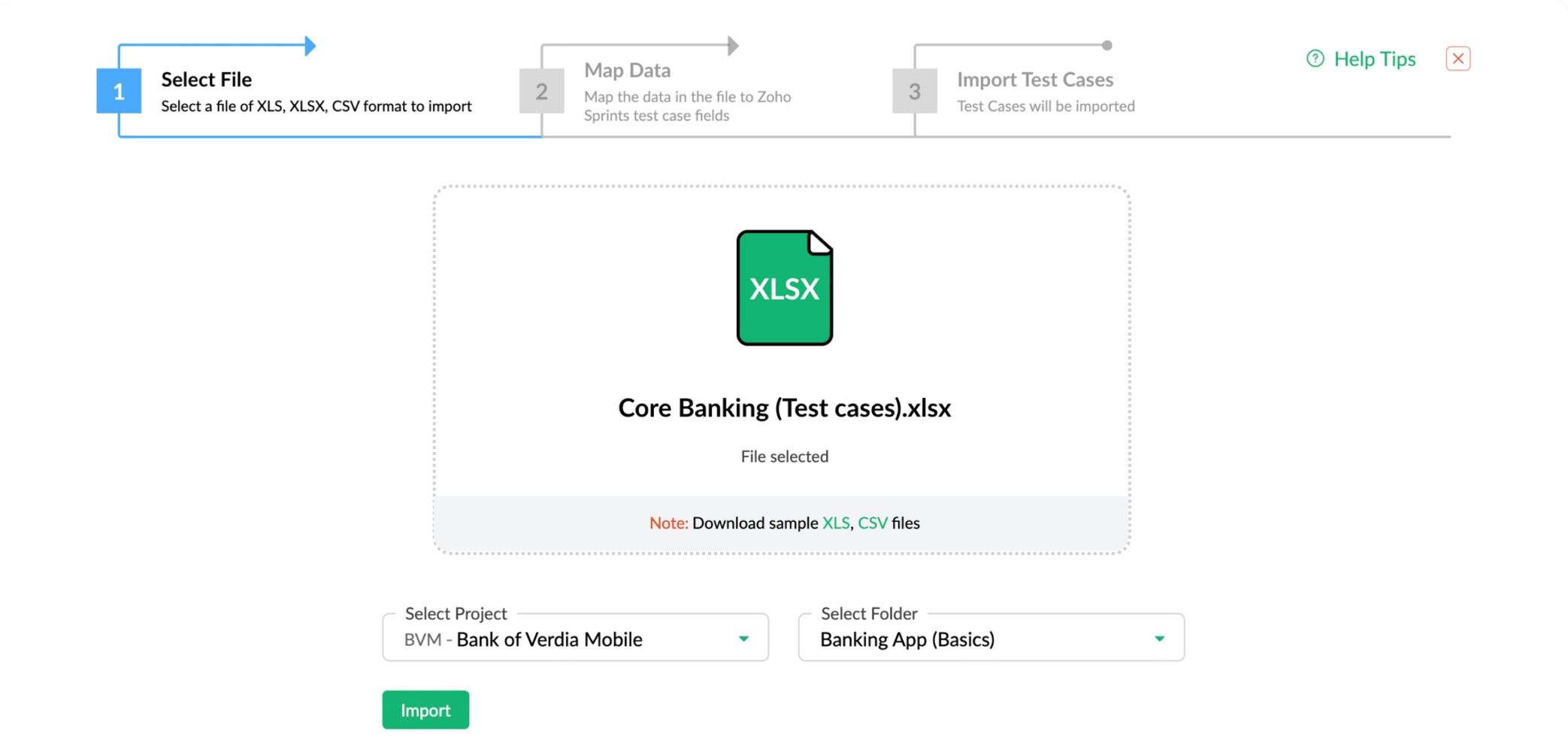Click the Help Tips question mark icon
The image size is (1568, 752).
click(x=1315, y=59)
